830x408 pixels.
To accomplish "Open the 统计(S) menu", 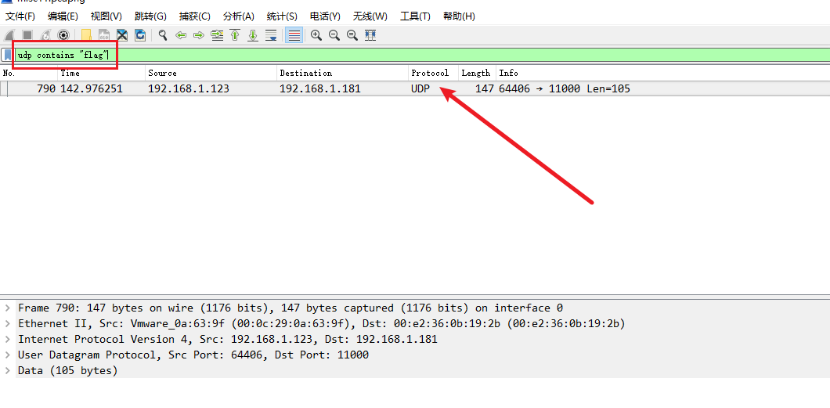I will [281, 17].
